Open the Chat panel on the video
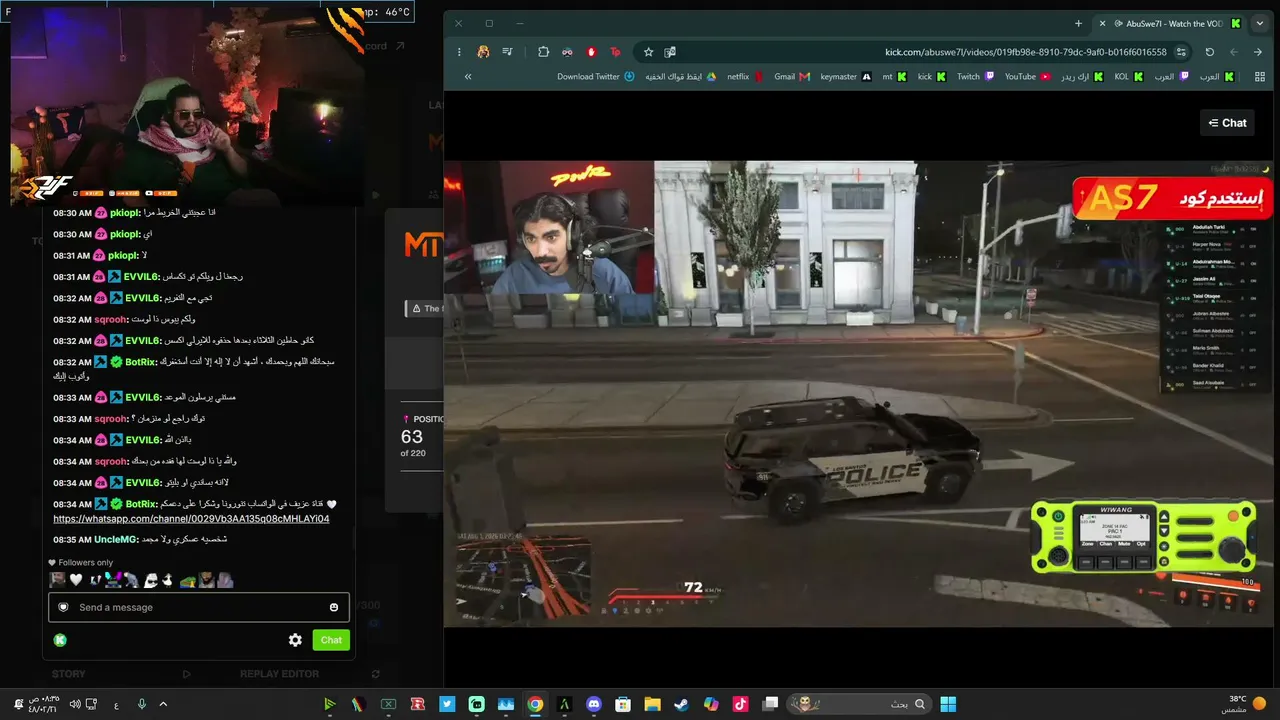The width and height of the screenshot is (1280, 720). click(1228, 123)
